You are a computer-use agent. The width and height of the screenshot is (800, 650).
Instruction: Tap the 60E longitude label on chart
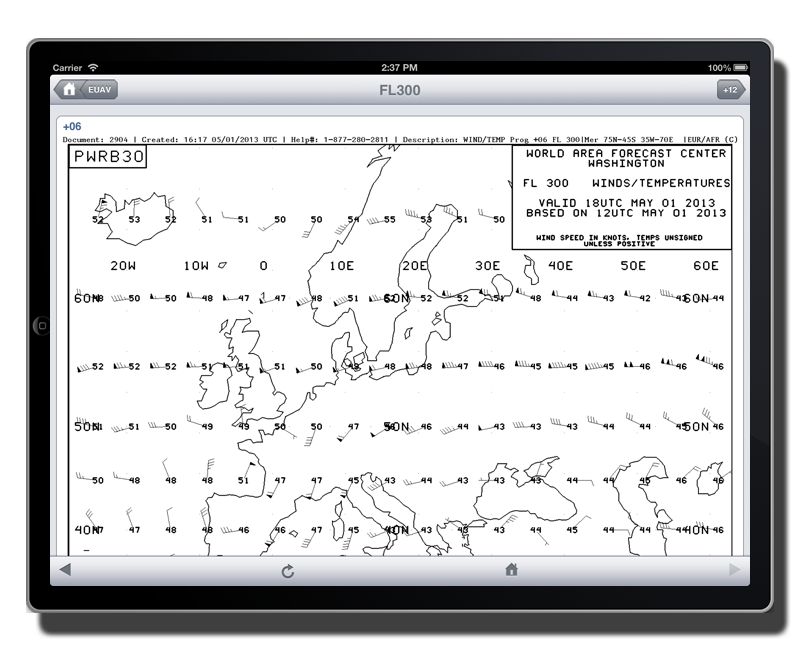tap(706, 266)
